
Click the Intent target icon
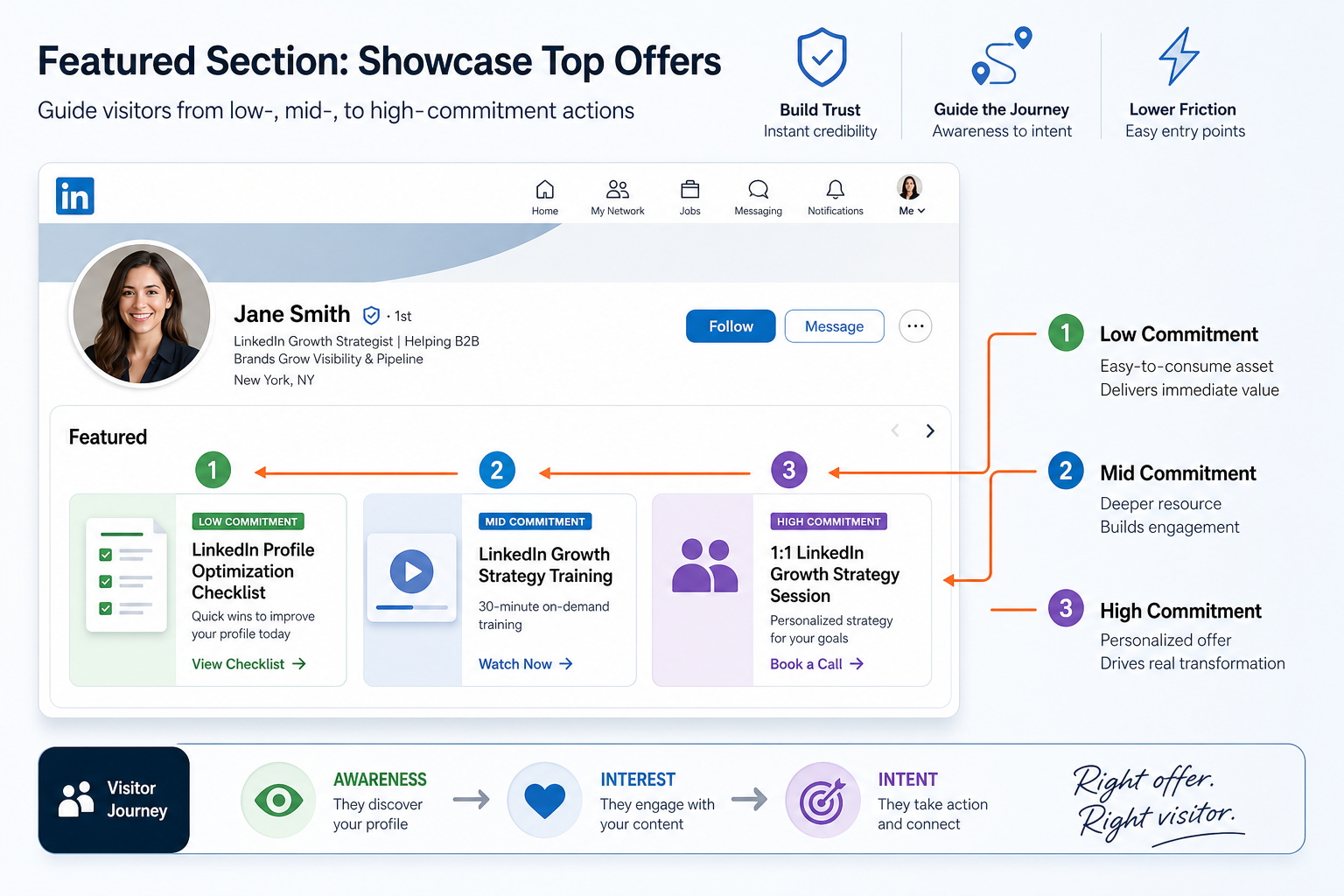click(822, 800)
